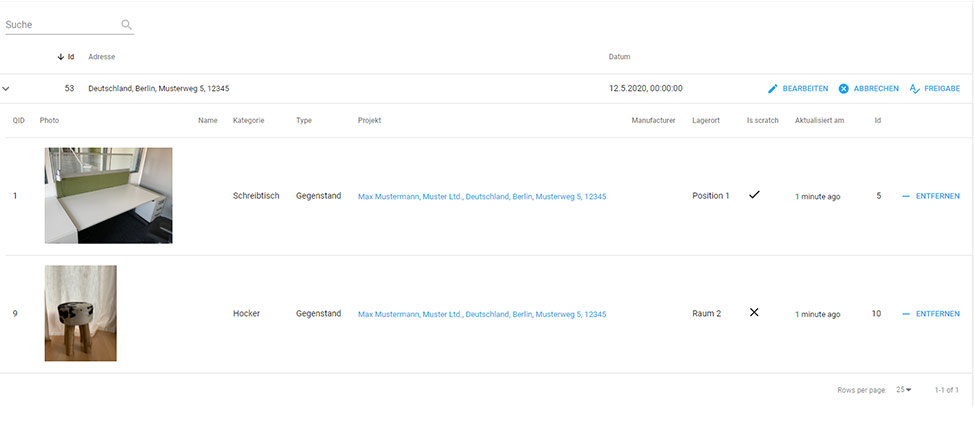Click the search magnifier icon

coord(126,25)
